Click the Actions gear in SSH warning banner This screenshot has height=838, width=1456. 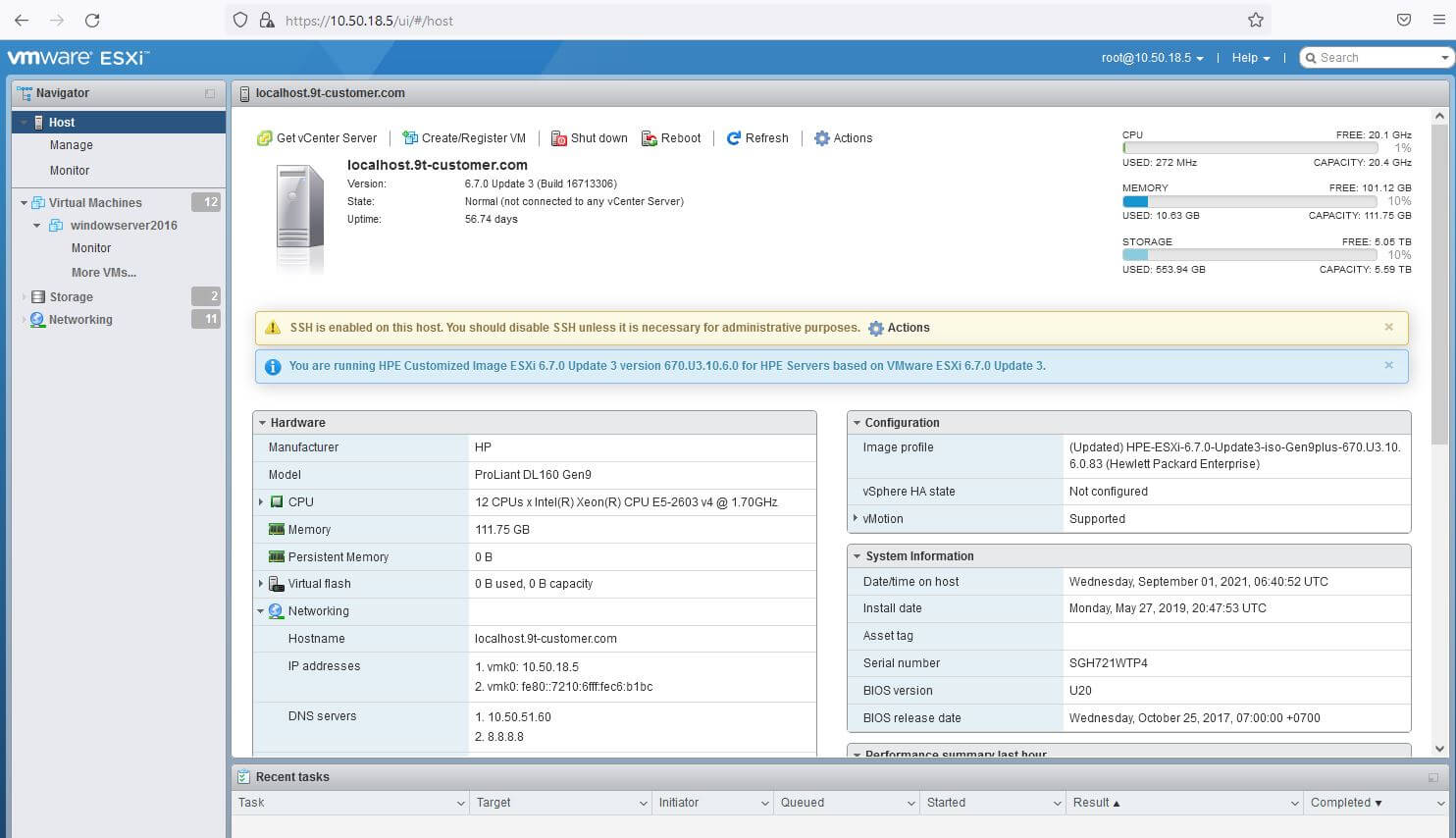tap(874, 328)
